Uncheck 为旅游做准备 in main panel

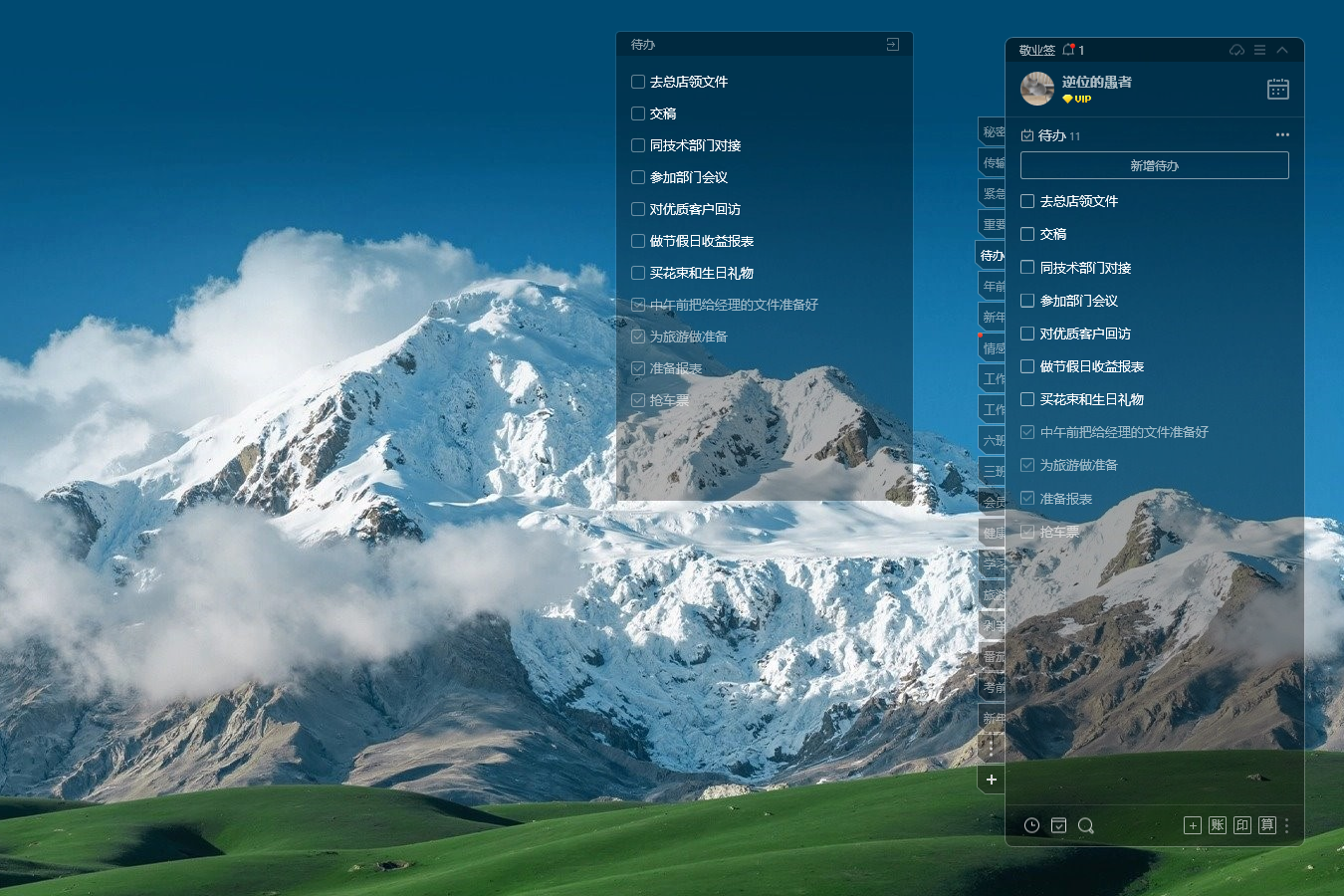1027,465
